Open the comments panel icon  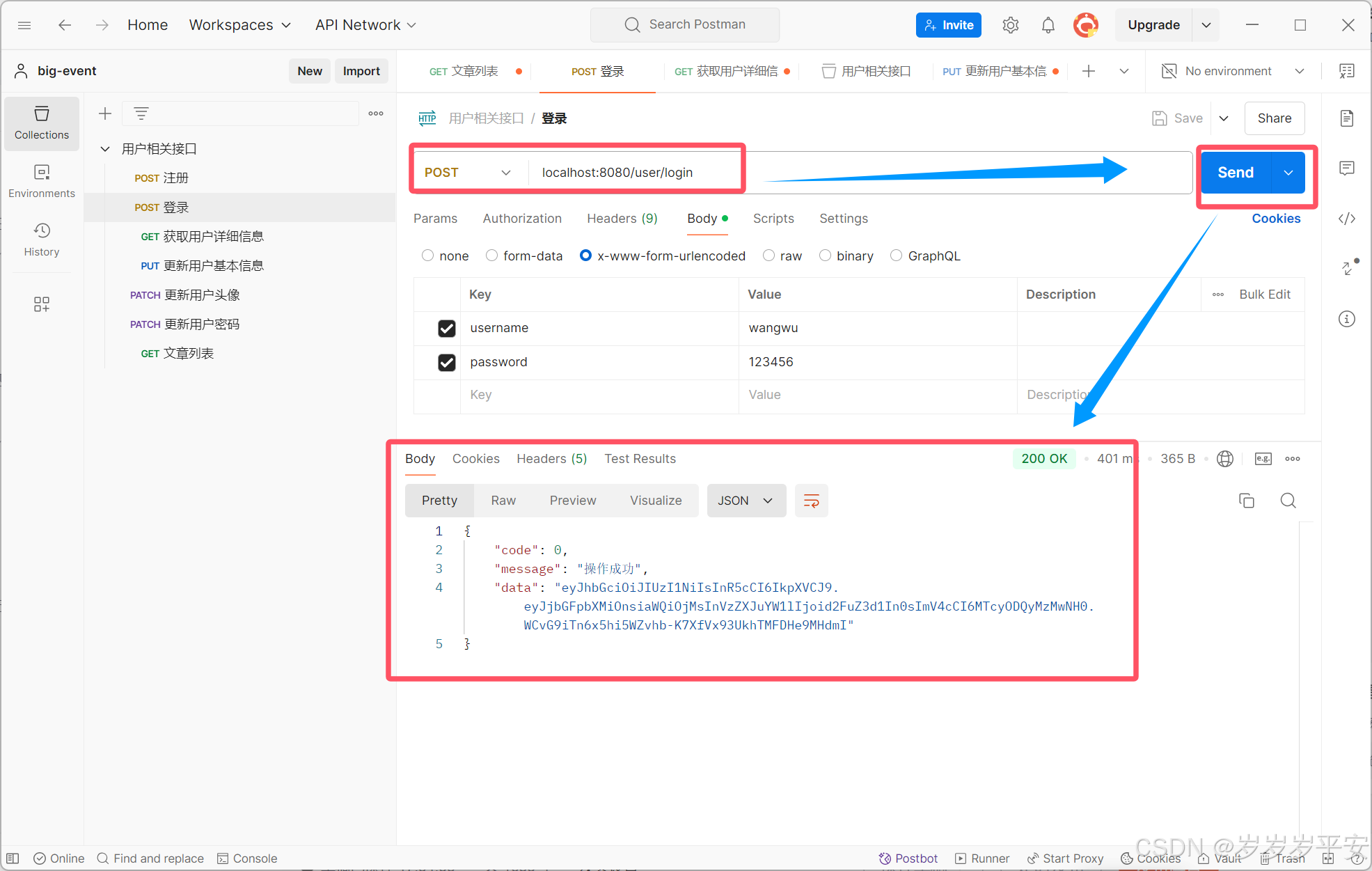tap(1347, 168)
